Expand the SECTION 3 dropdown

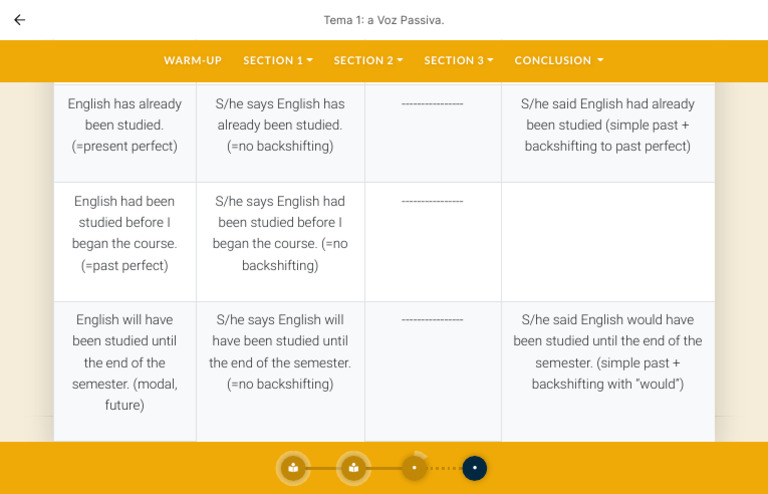pyautogui.click(x=458, y=60)
